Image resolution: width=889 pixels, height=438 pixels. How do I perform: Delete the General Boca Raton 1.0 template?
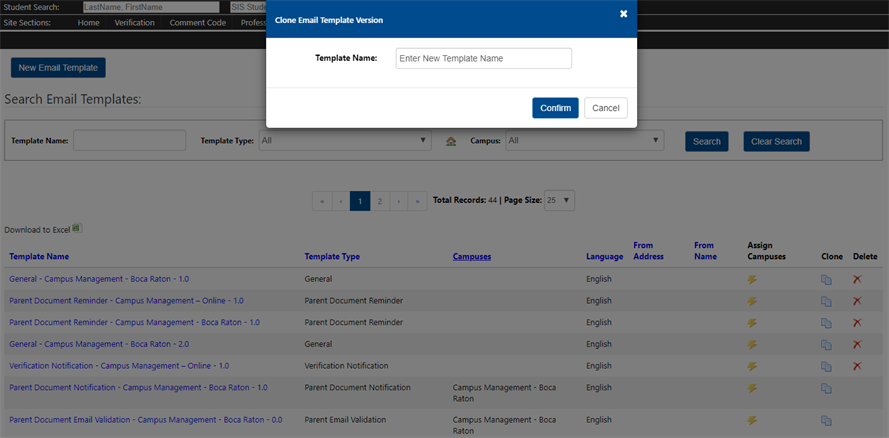[x=857, y=279]
